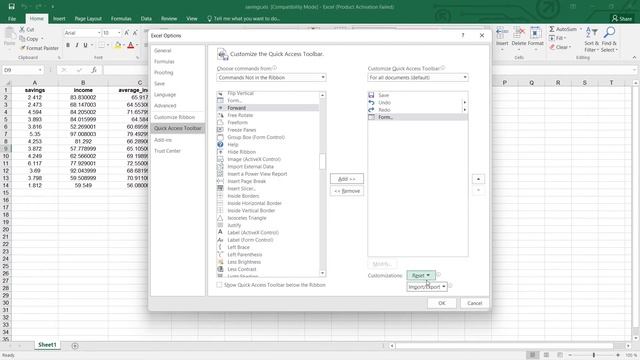This screenshot has width=640, height=360.
Task: Choose the Import External Data command
Action: 268,167
